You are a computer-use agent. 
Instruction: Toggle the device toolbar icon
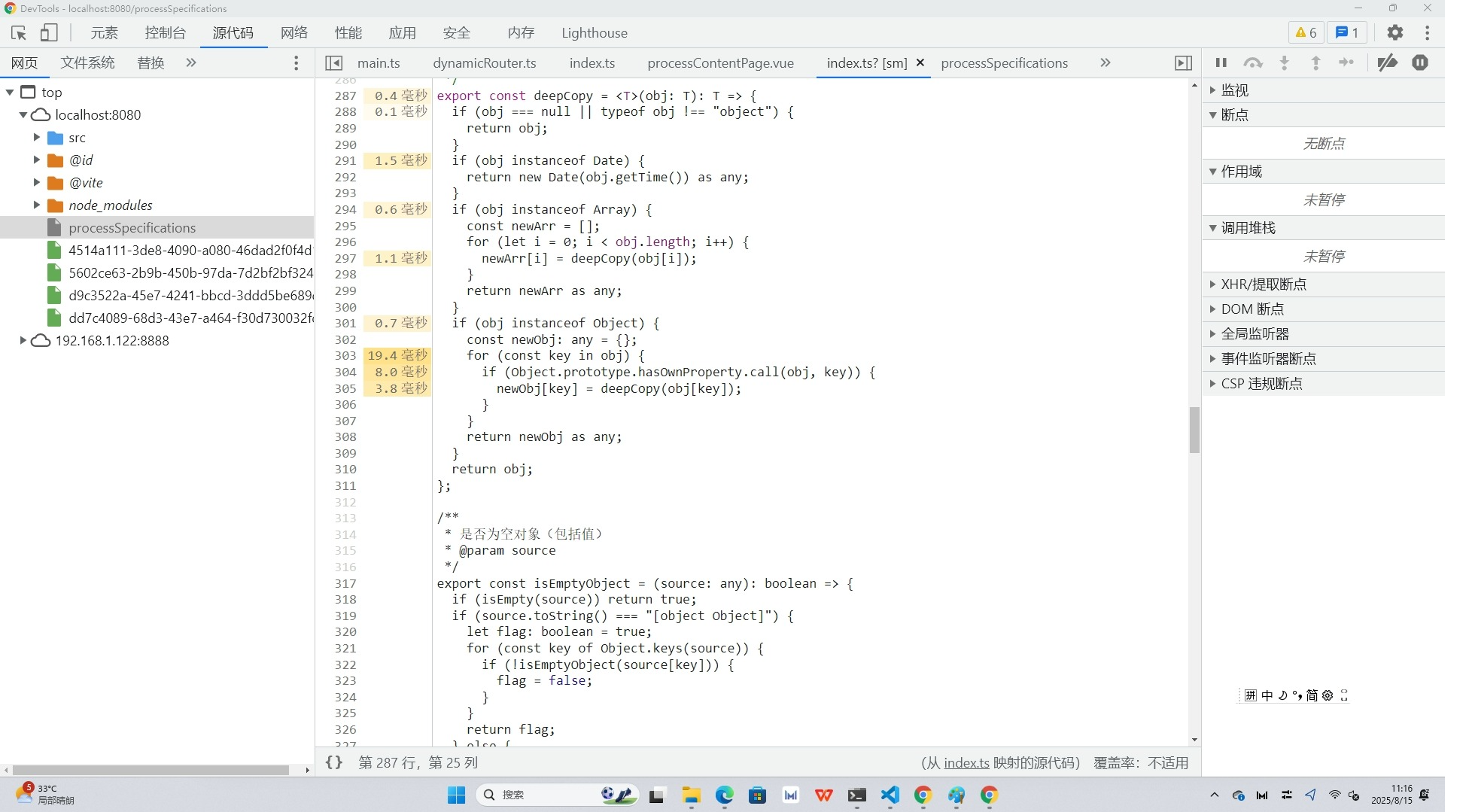pyautogui.click(x=49, y=33)
